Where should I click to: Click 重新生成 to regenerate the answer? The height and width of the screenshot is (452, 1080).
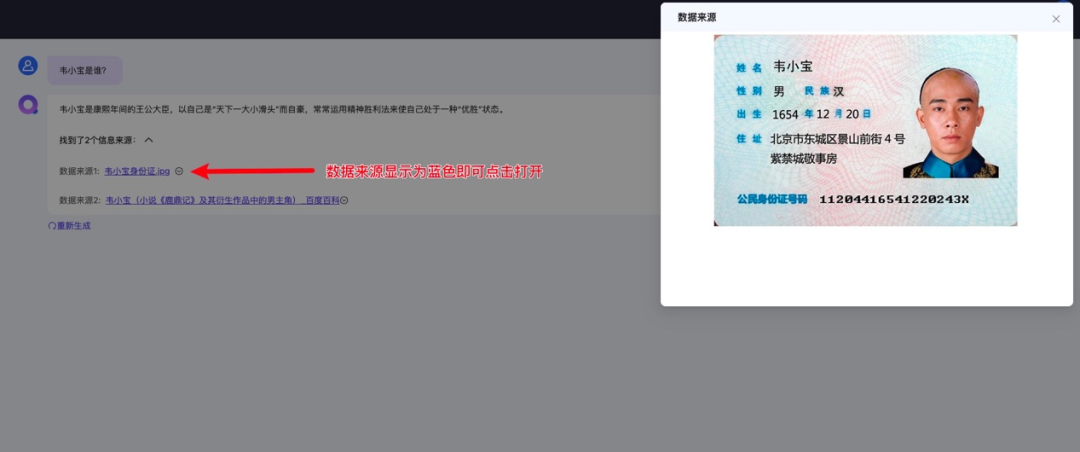69,225
